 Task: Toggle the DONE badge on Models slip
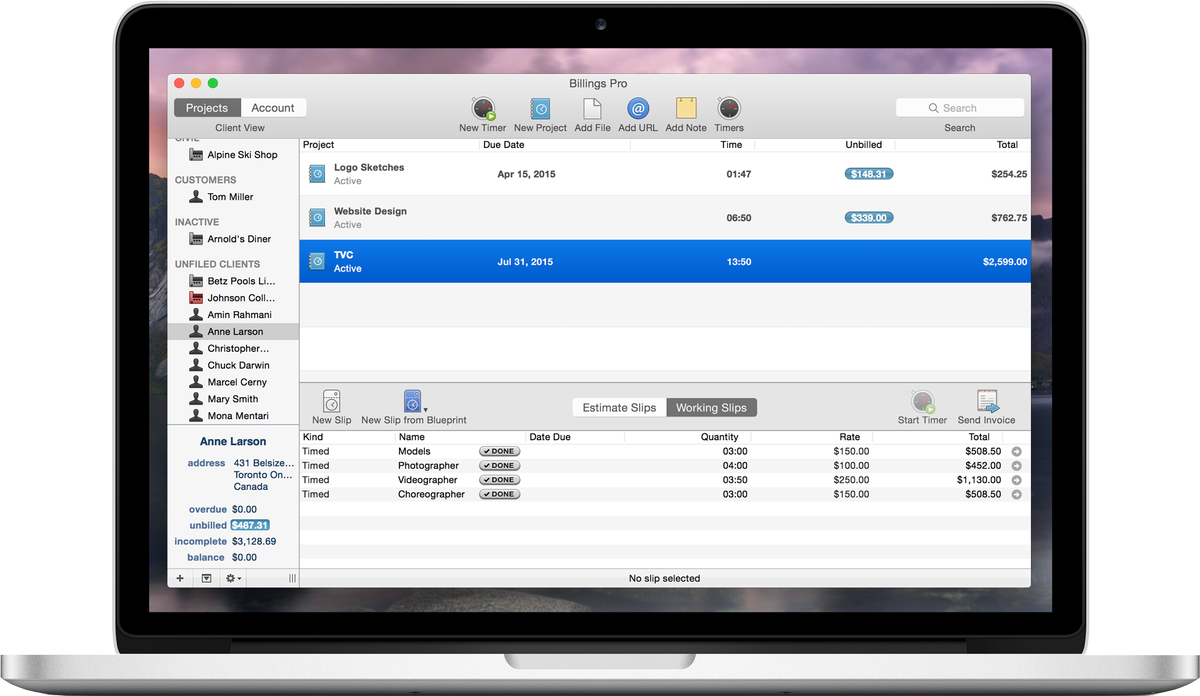point(499,452)
